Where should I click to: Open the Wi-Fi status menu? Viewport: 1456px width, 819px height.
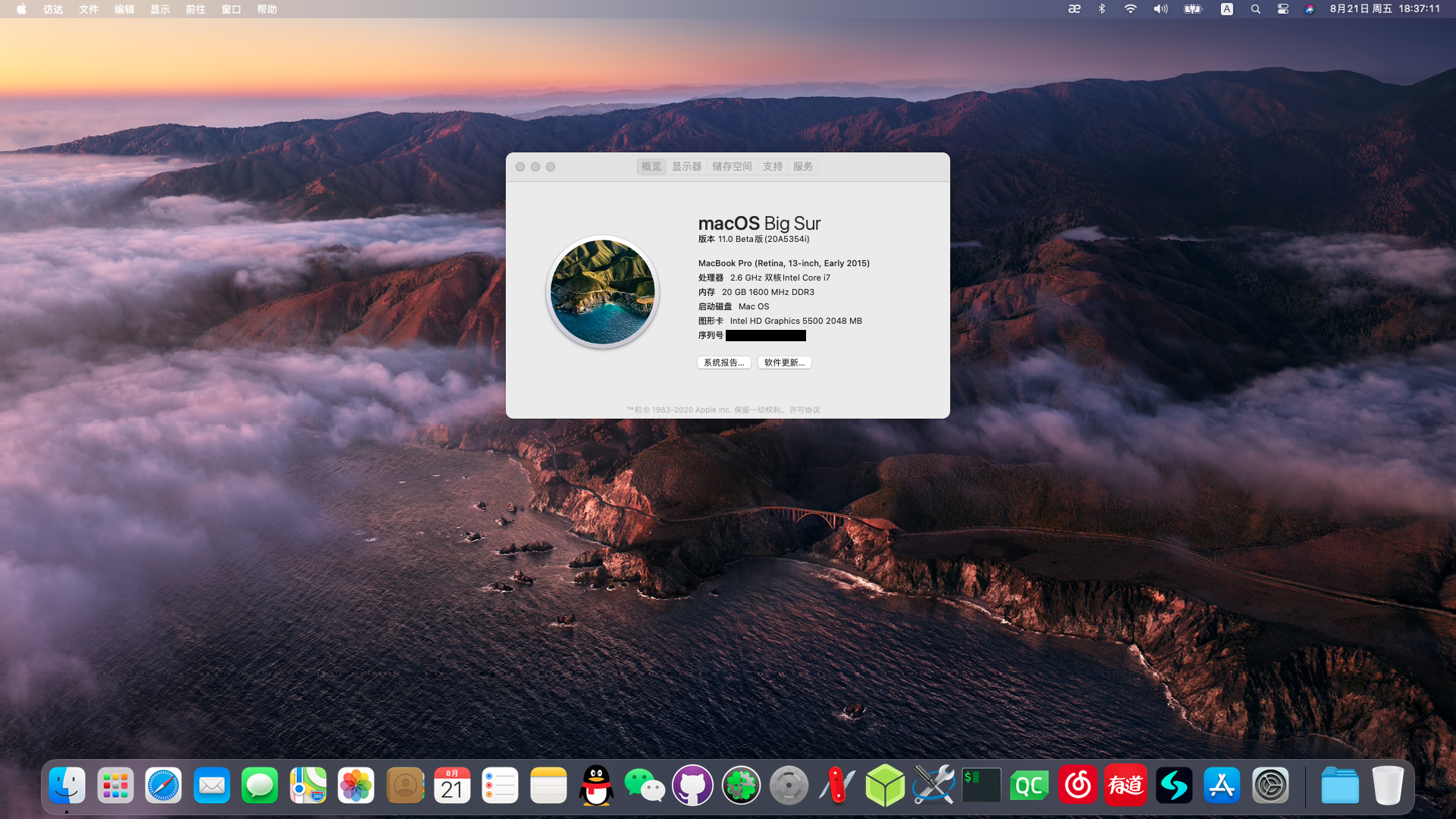point(1131,9)
